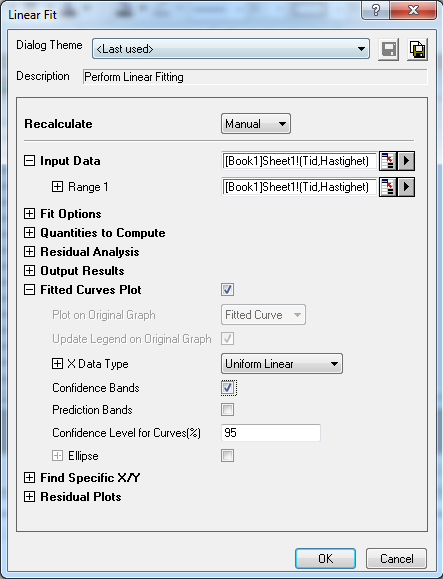443x579 pixels.
Task: Open the Range 1 arrow flyout button
Action: tap(406, 187)
